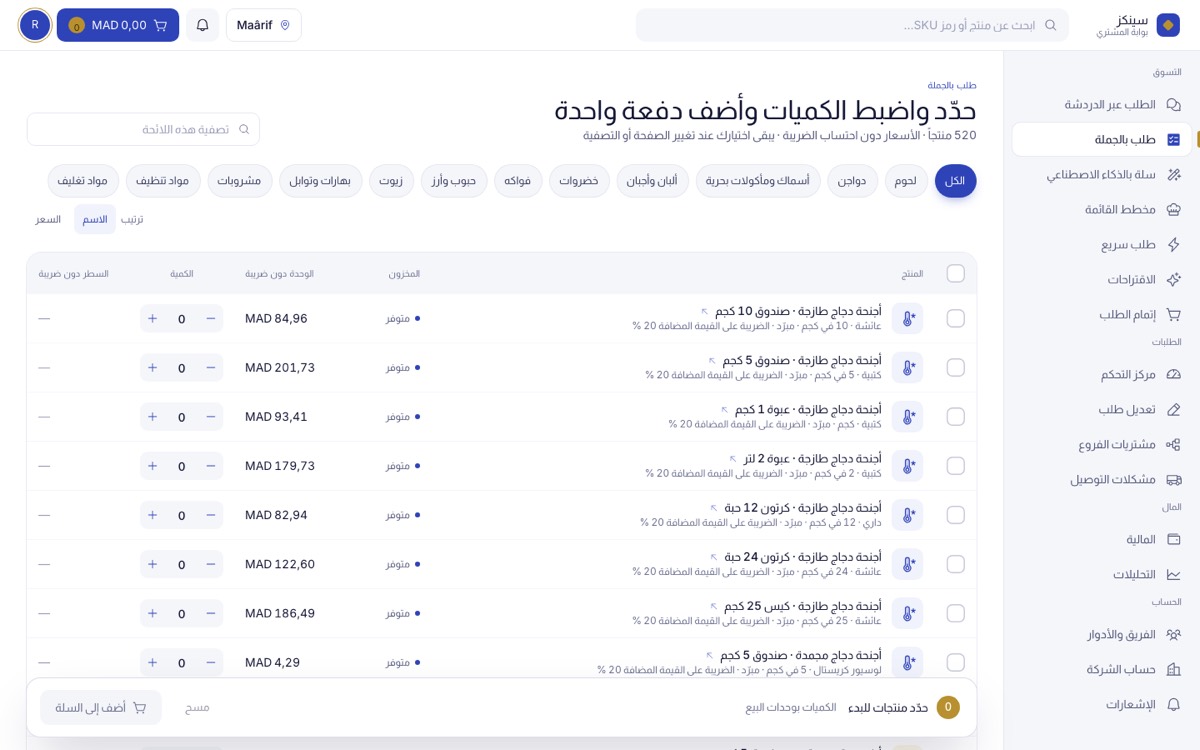Click the chilled icon of كرتون 12 حبة row
1200x750 pixels.
(907, 515)
